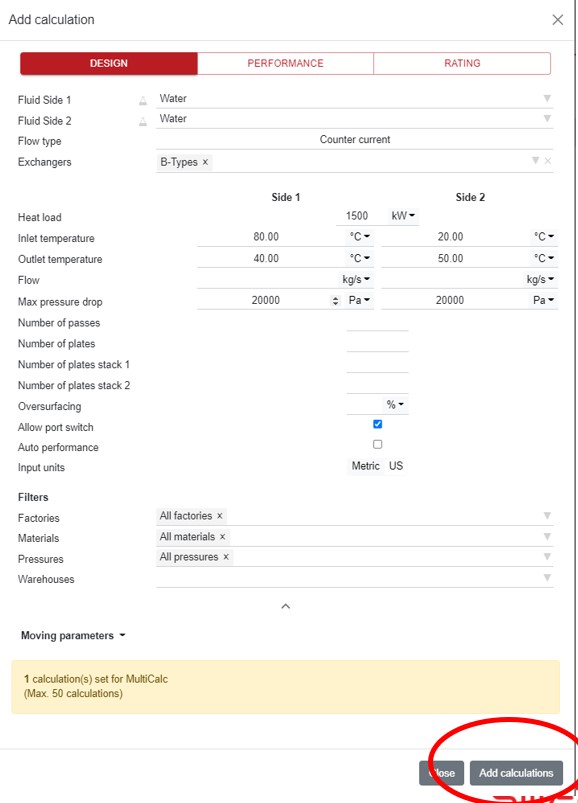578x803 pixels.
Task: Remove the All factories filter tag
Action: click(221, 518)
